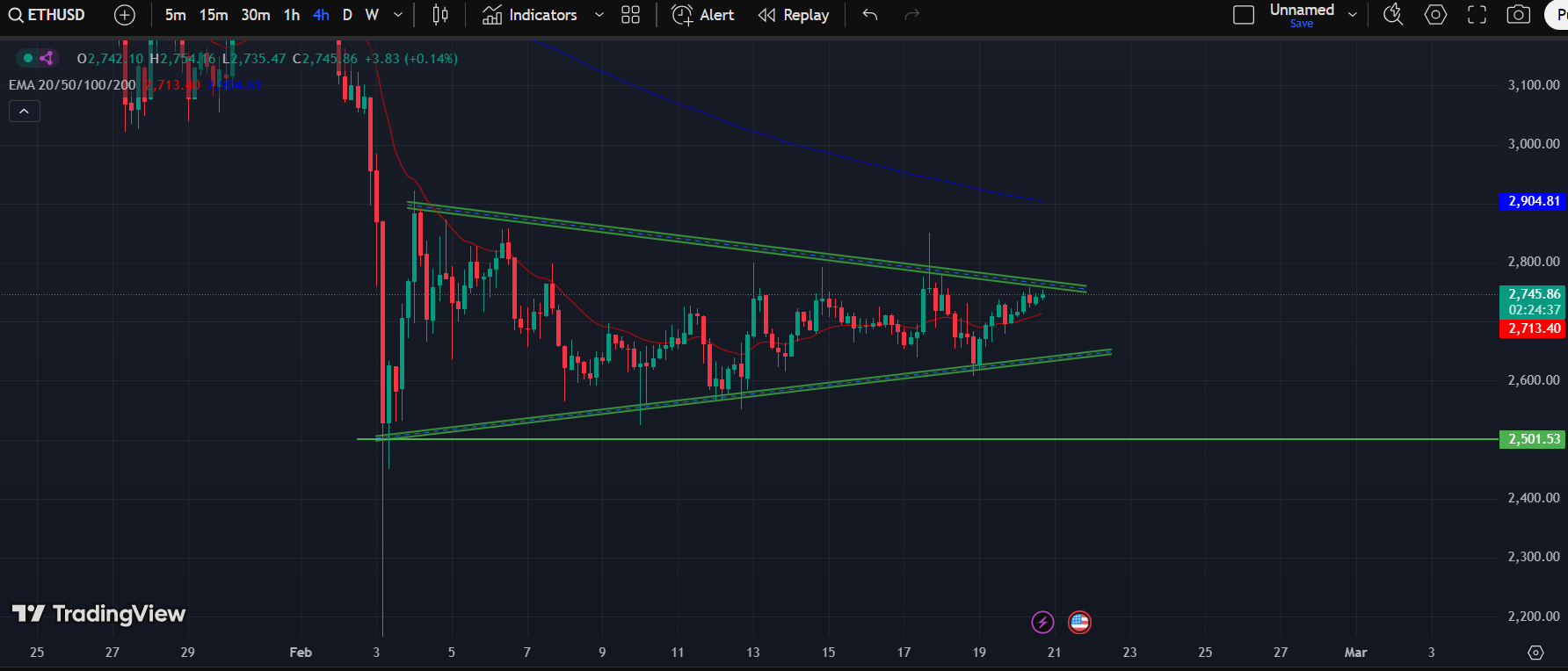
Task: Collapse the indicator legend chevron
Action: (24, 112)
